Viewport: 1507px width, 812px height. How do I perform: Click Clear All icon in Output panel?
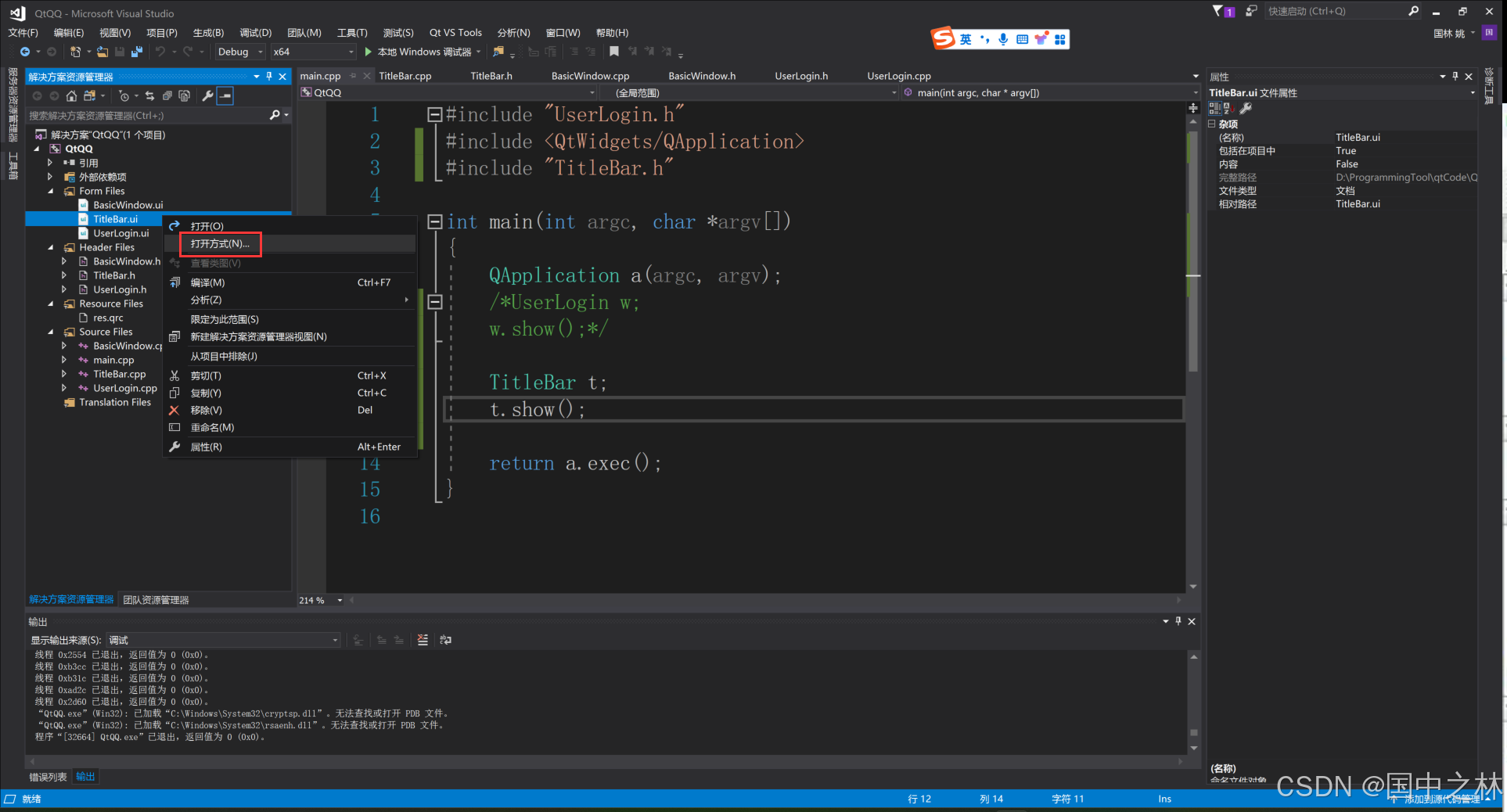coord(423,640)
